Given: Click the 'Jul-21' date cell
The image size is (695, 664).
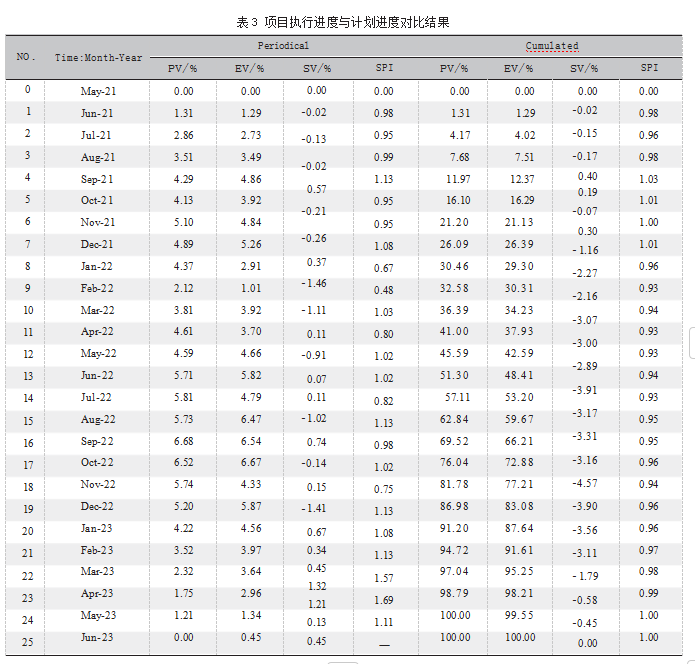Looking at the screenshot, I should (96, 135).
